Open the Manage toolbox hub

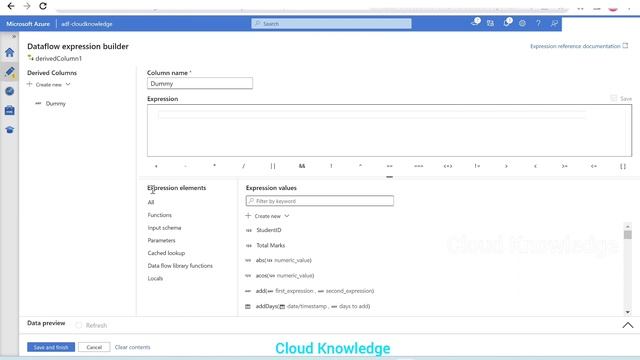[9, 110]
